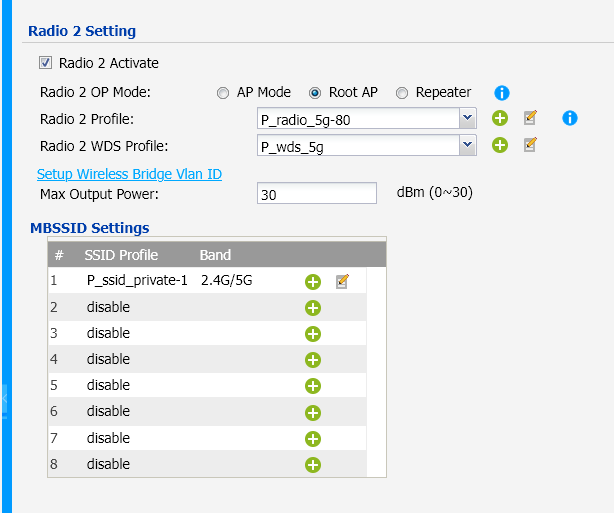The image size is (614, 513).
Task: Click the SSID Profile column header
Action: (x=121, y=255)
